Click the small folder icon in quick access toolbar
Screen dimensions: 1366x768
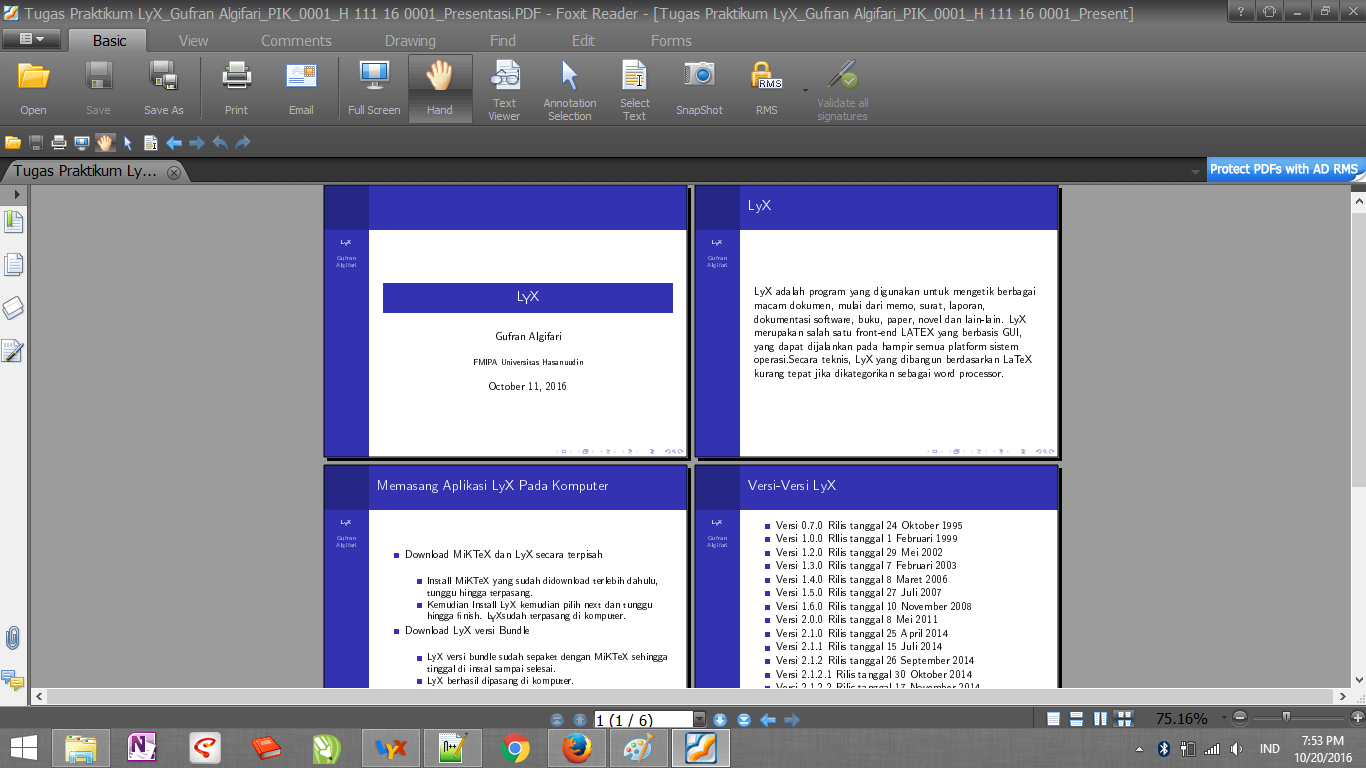pos(13,143)
